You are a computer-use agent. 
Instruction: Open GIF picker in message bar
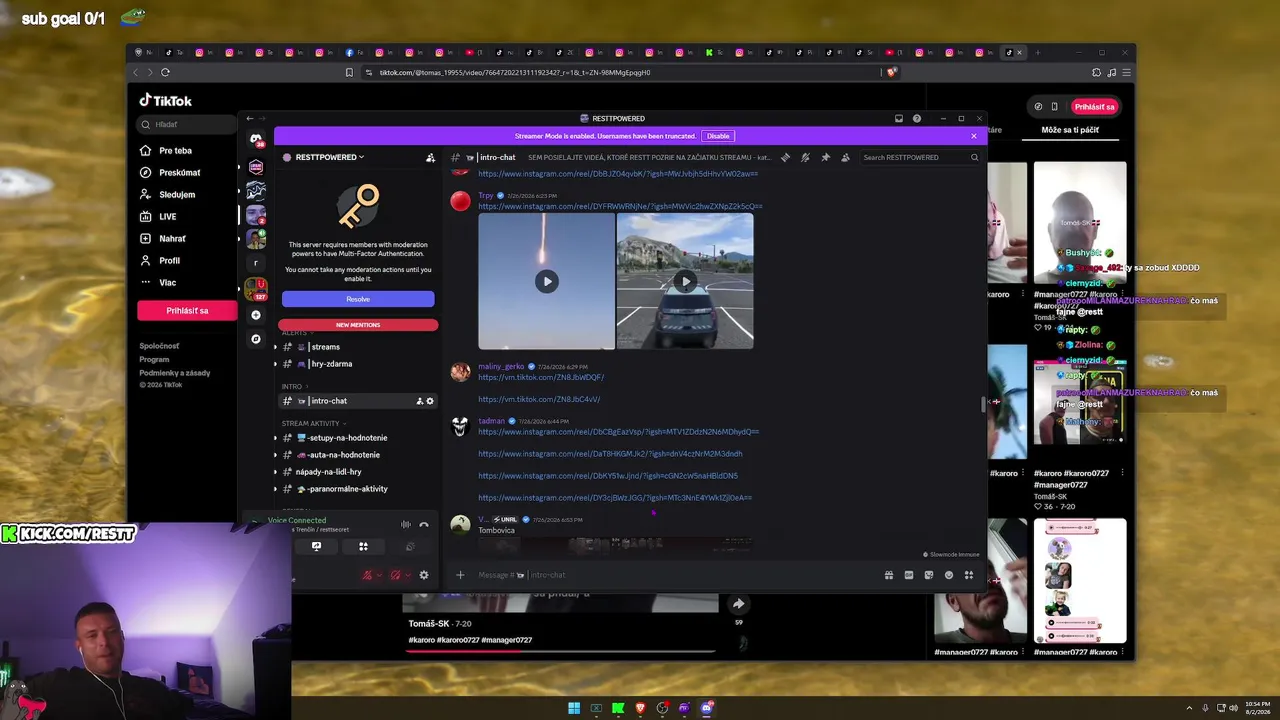coord(908,575)
